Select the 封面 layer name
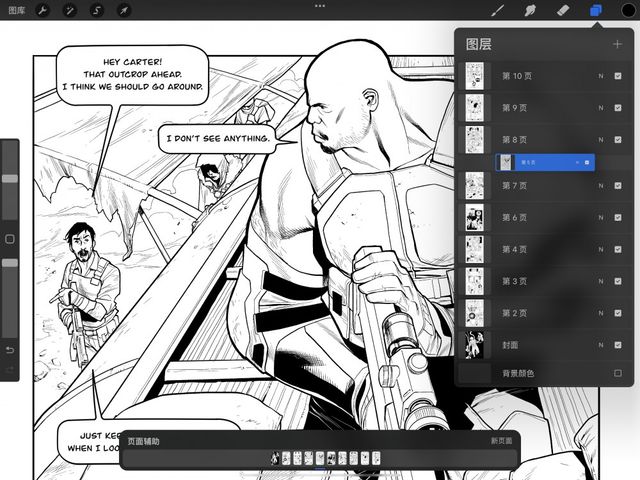This screenshot has width=640, height=480. pos(510,345)
